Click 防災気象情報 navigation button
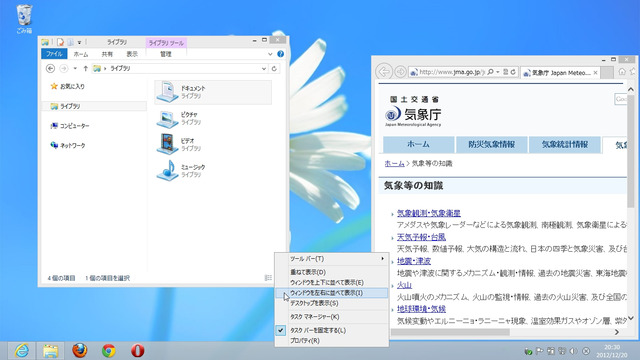 tap(491, 144)
